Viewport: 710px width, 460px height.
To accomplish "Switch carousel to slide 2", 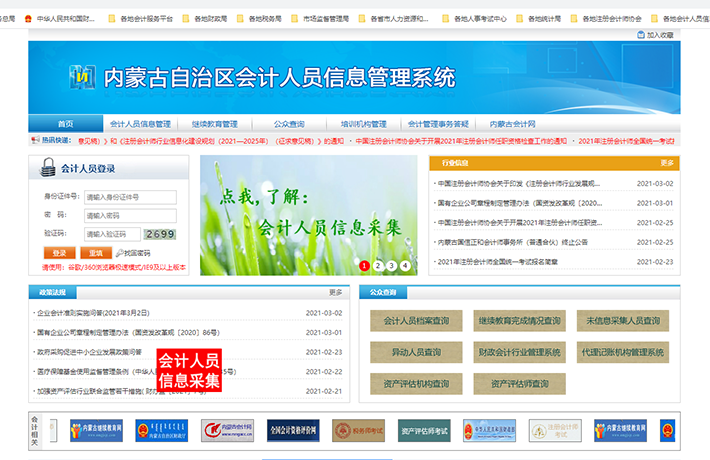I will pos(378,265).
